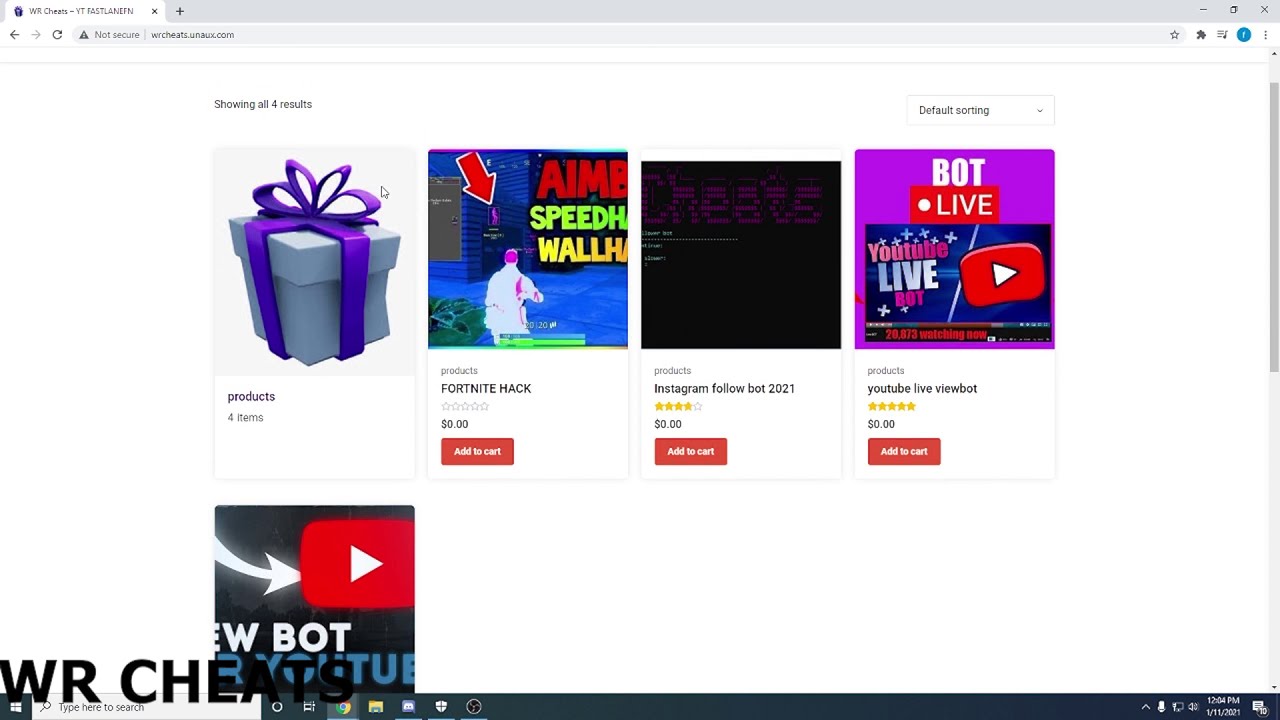The height and width of the screenshot is (720, 1280).
Task: Click the products category title link
Action: [x=251, y=396]
